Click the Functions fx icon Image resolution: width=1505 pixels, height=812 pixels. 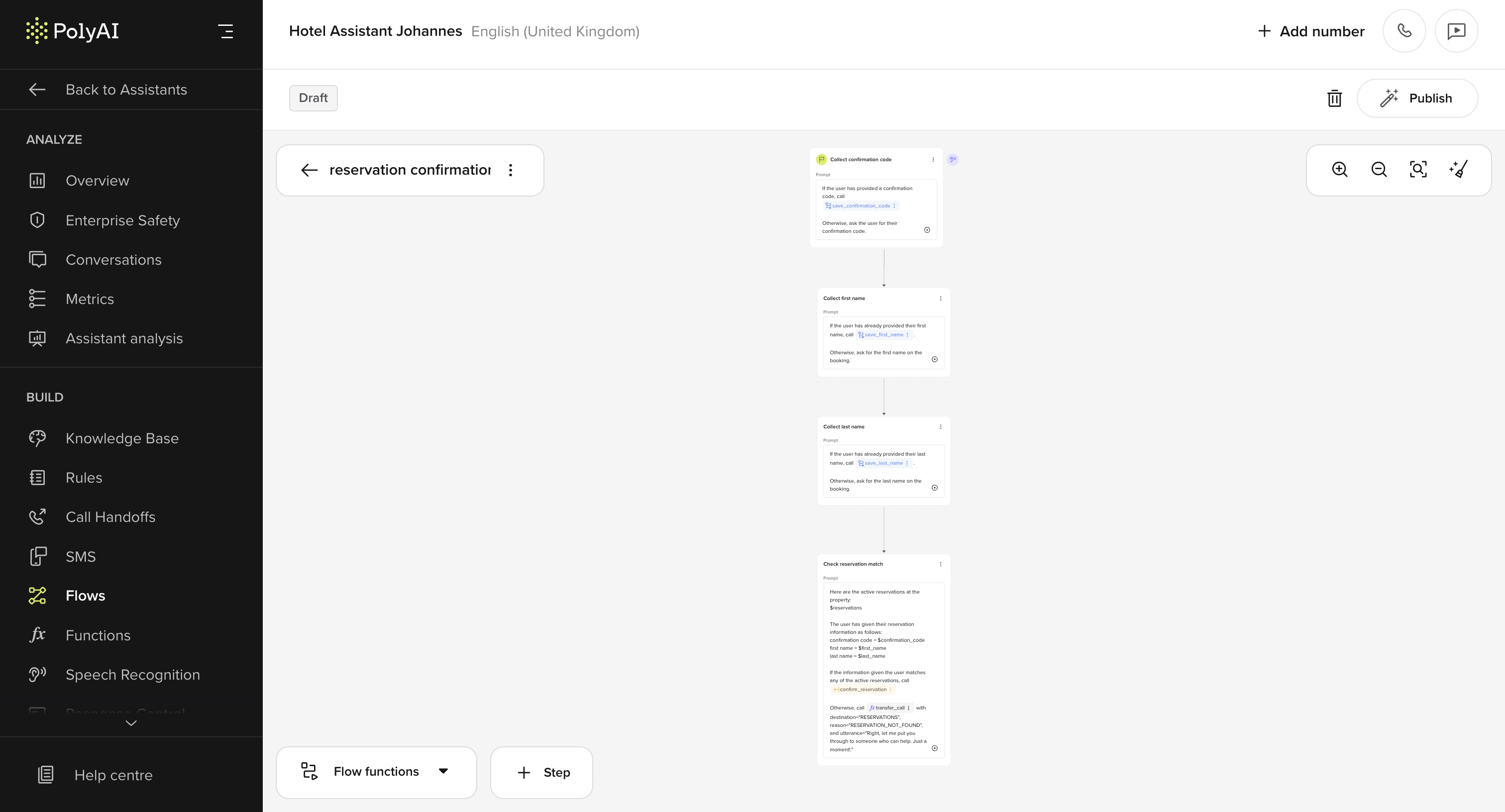(x=37, y=635)
